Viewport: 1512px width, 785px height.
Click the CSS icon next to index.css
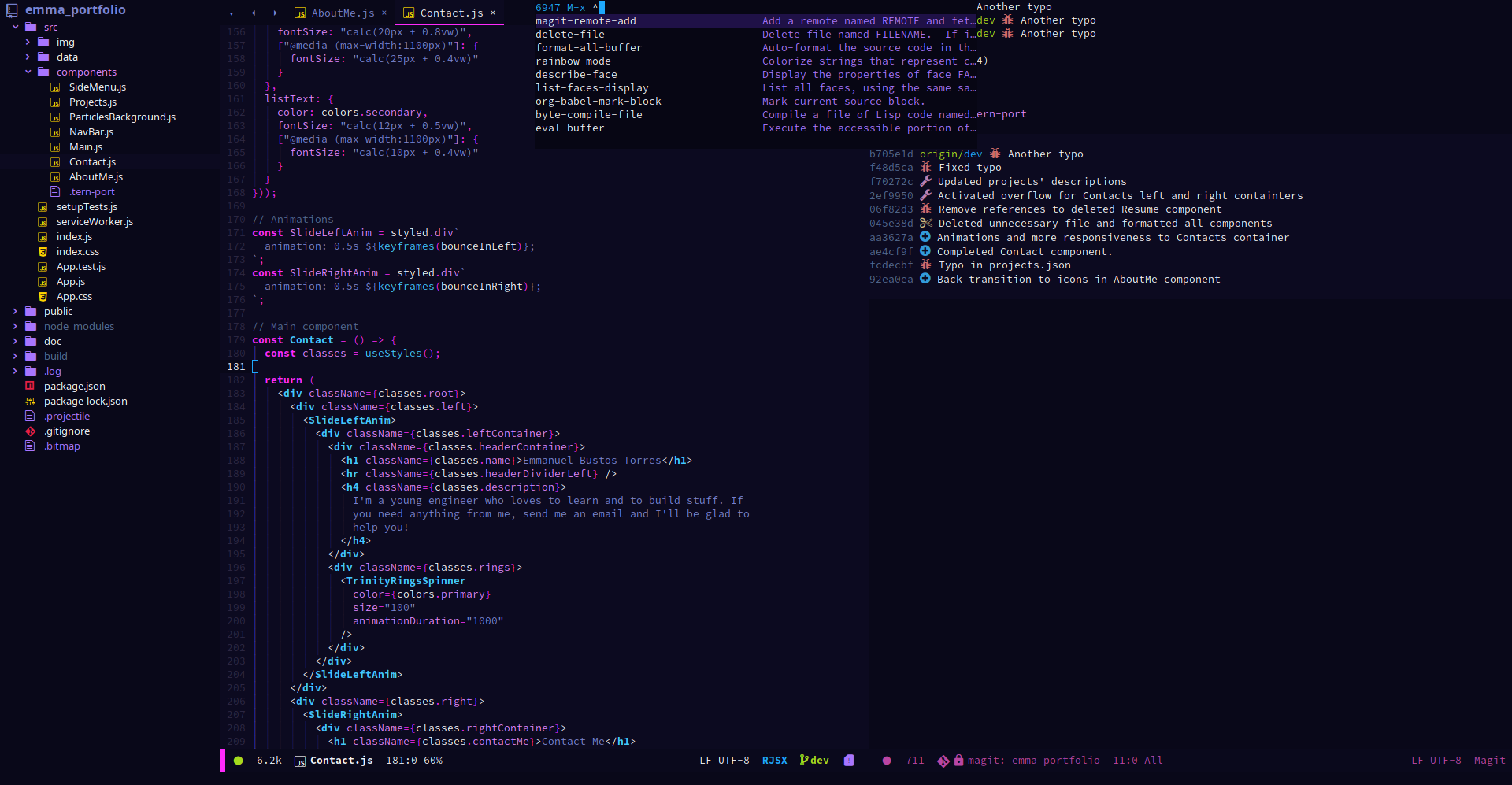[43, 252]
